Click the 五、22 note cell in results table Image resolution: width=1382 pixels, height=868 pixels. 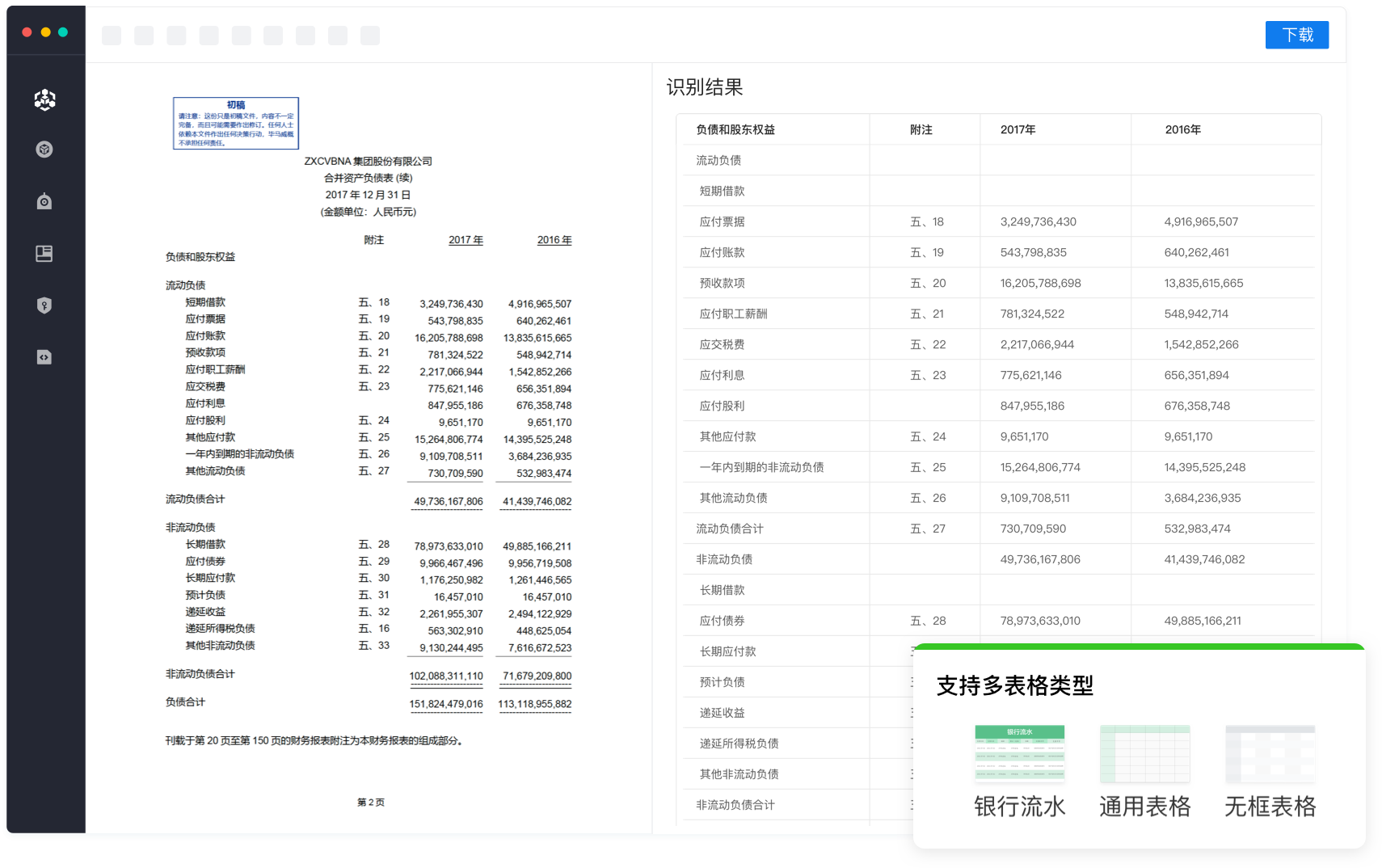pos(928,344)
